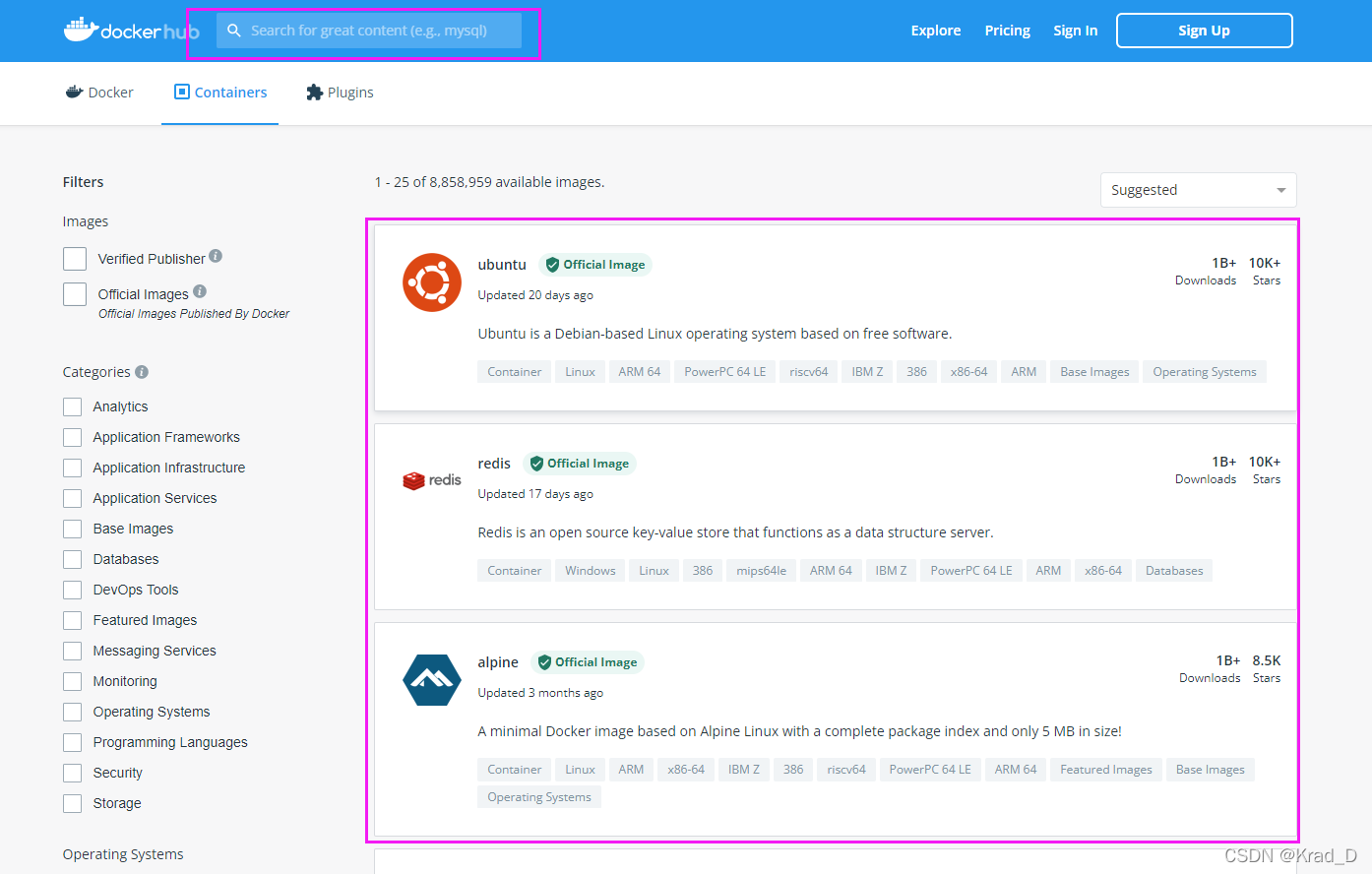This screenshot has width=1372, height=874.
Task: Select the Featured Images checkbox
Action: tap(72, 620)
